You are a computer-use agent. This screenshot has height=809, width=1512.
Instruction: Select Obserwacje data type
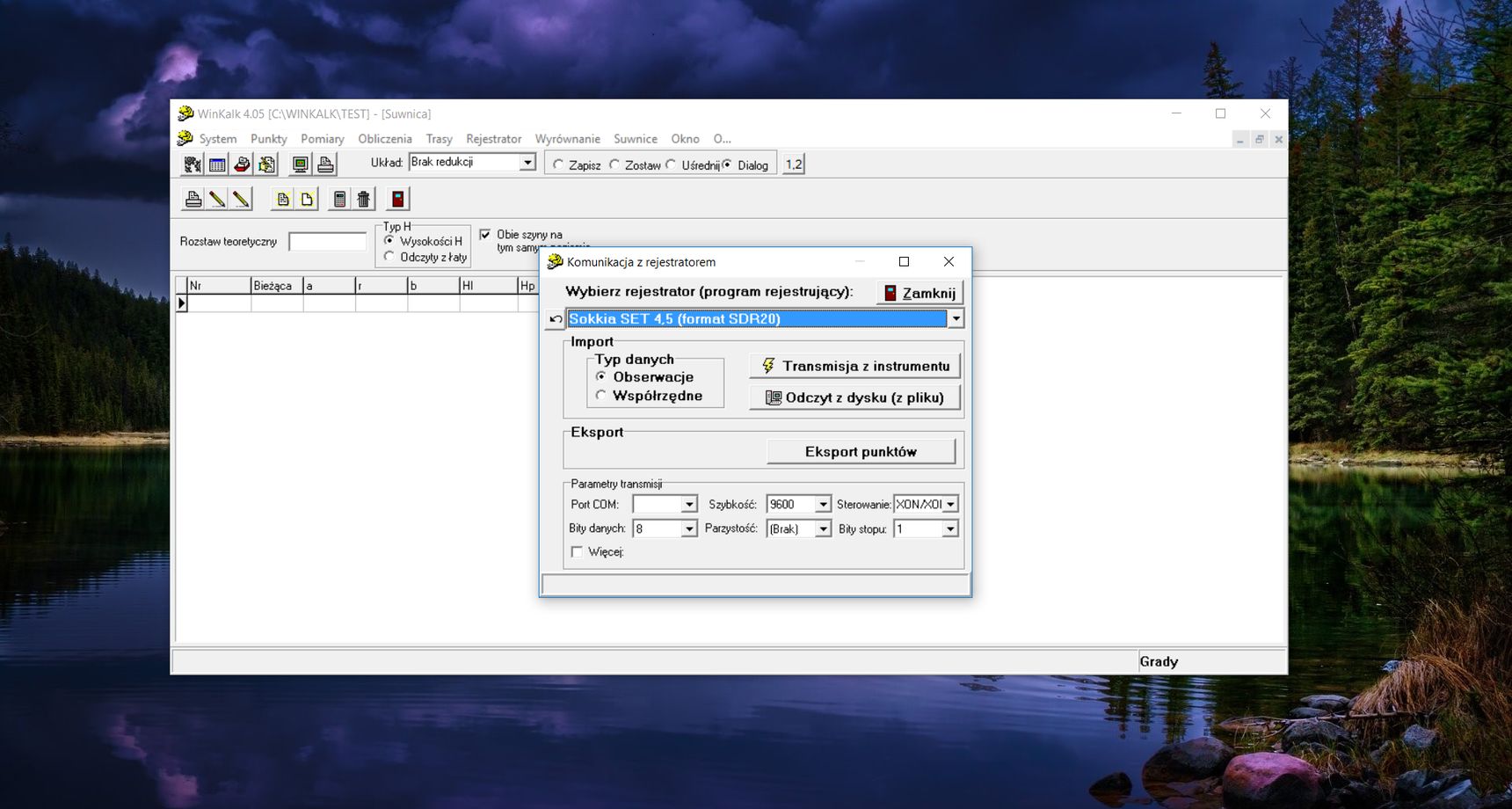pyautogui.click(x=601, y=376)
